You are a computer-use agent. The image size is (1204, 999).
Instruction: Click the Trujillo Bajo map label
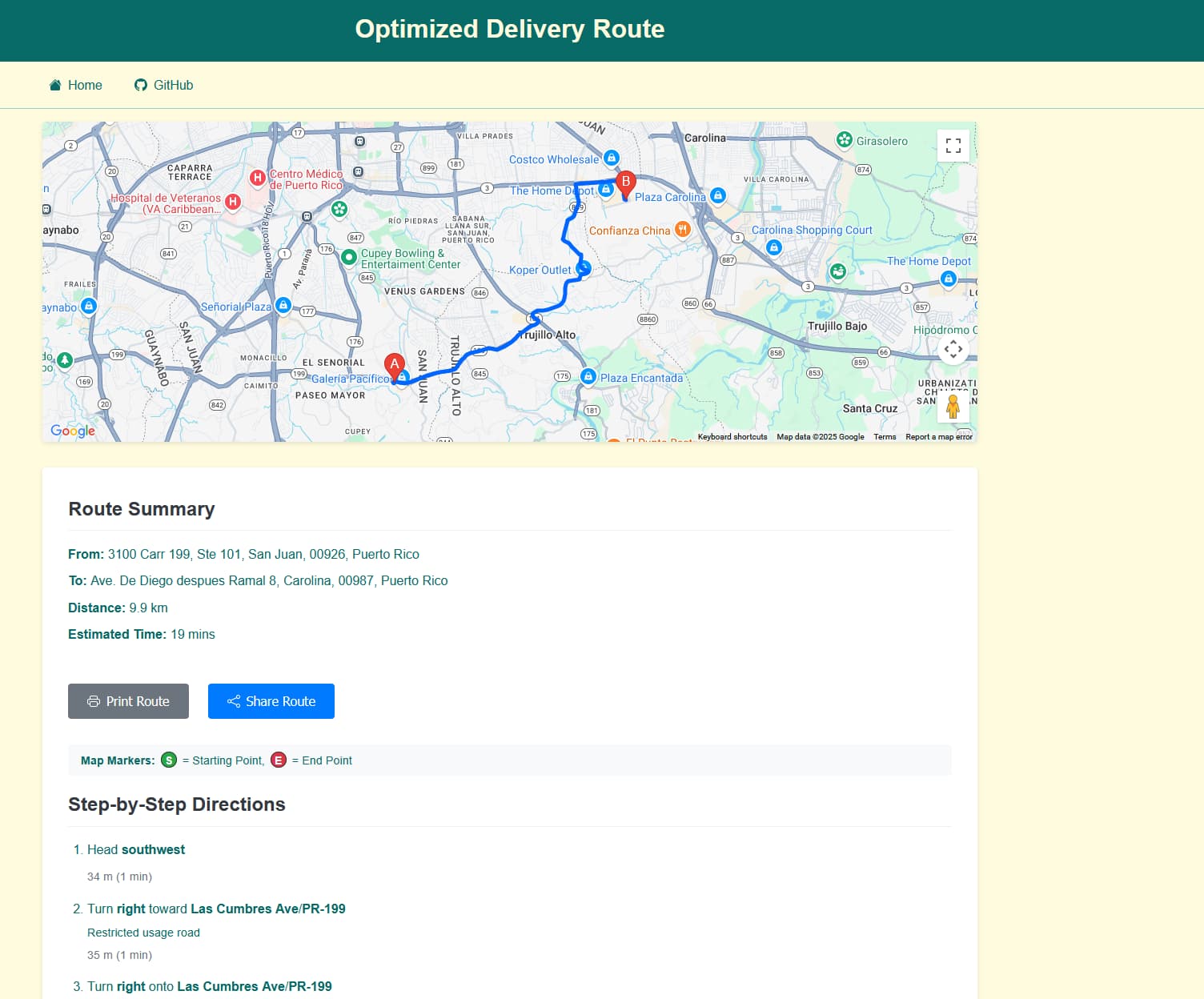tap(837, 326)
